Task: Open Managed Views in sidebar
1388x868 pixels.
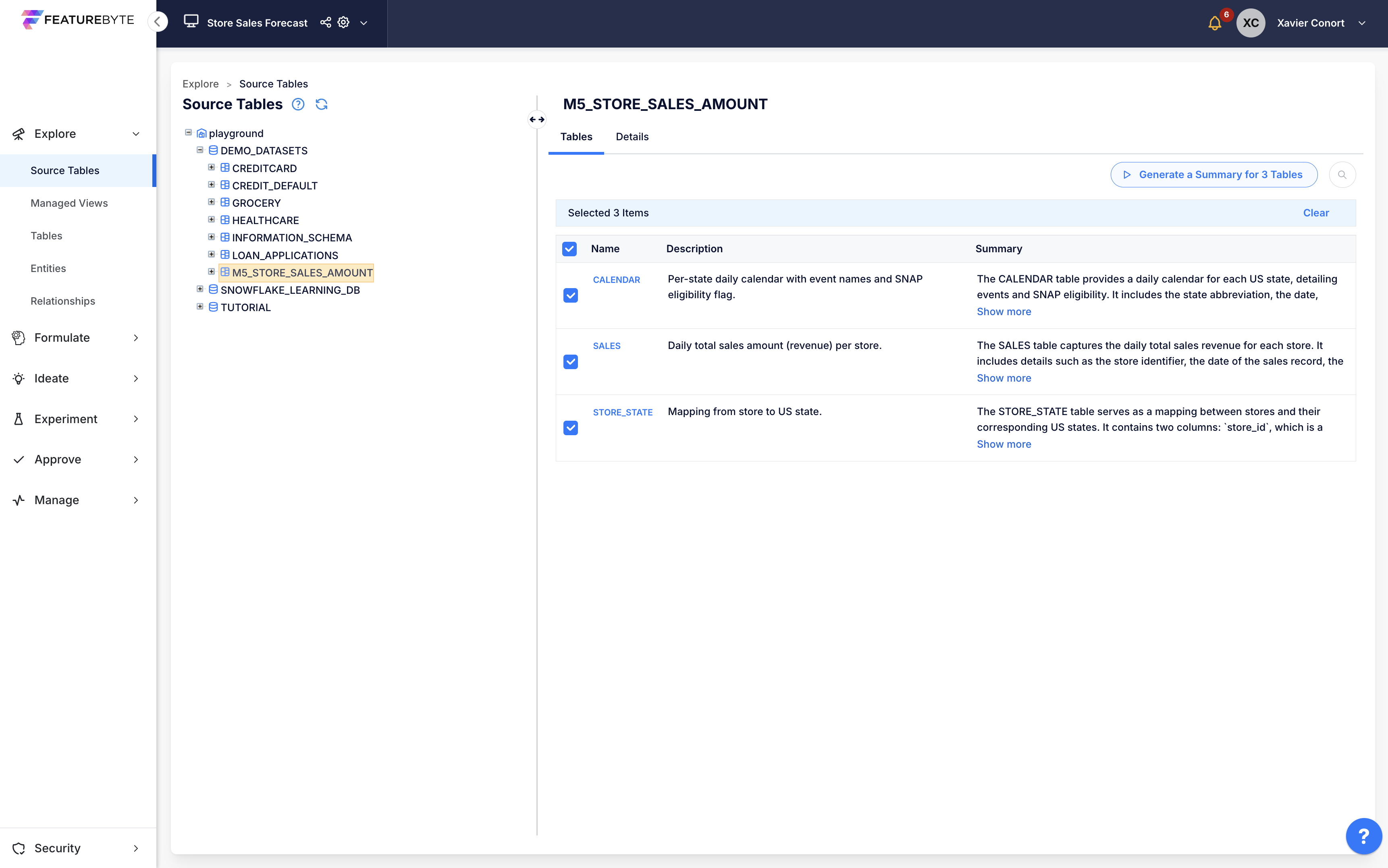Action: pyautogui.click(x=69, y=203)
